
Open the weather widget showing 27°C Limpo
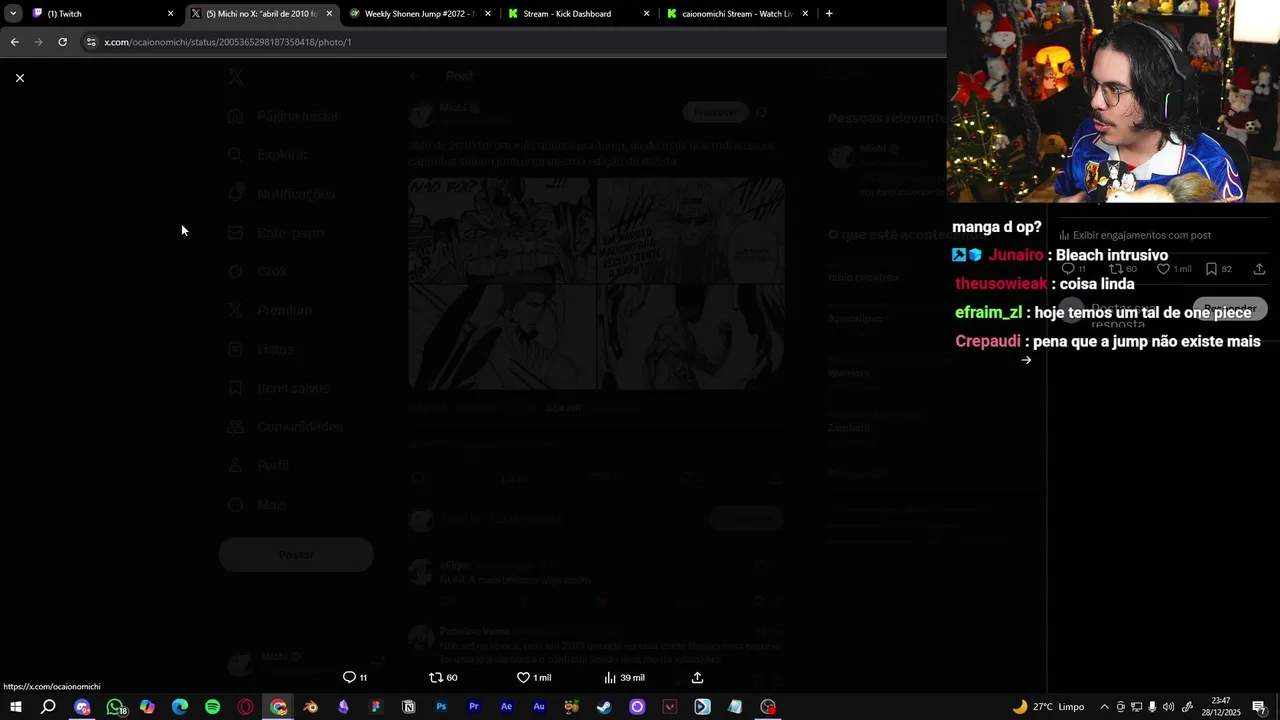click(x=1048, y=707)
